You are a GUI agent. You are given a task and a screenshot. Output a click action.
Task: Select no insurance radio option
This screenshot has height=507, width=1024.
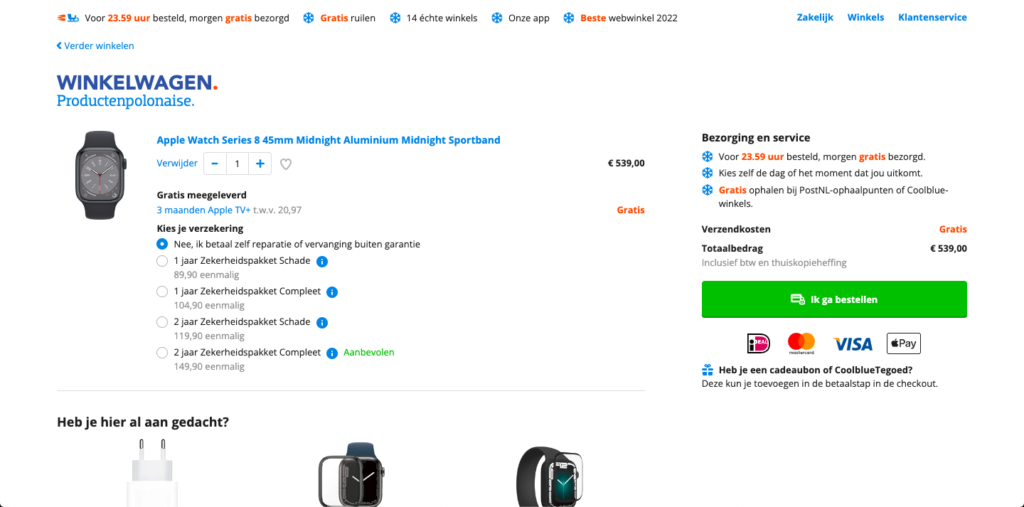[x=162, y=244]
